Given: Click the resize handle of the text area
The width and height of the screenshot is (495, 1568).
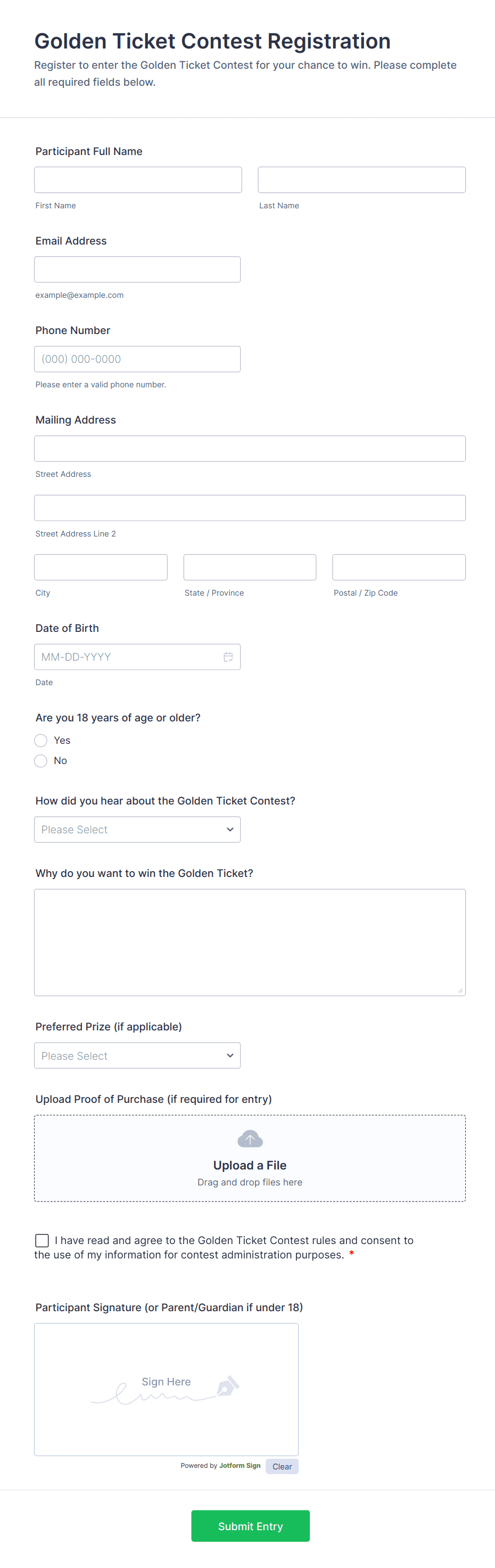Looking at the screenshot, I should [460, 990].
